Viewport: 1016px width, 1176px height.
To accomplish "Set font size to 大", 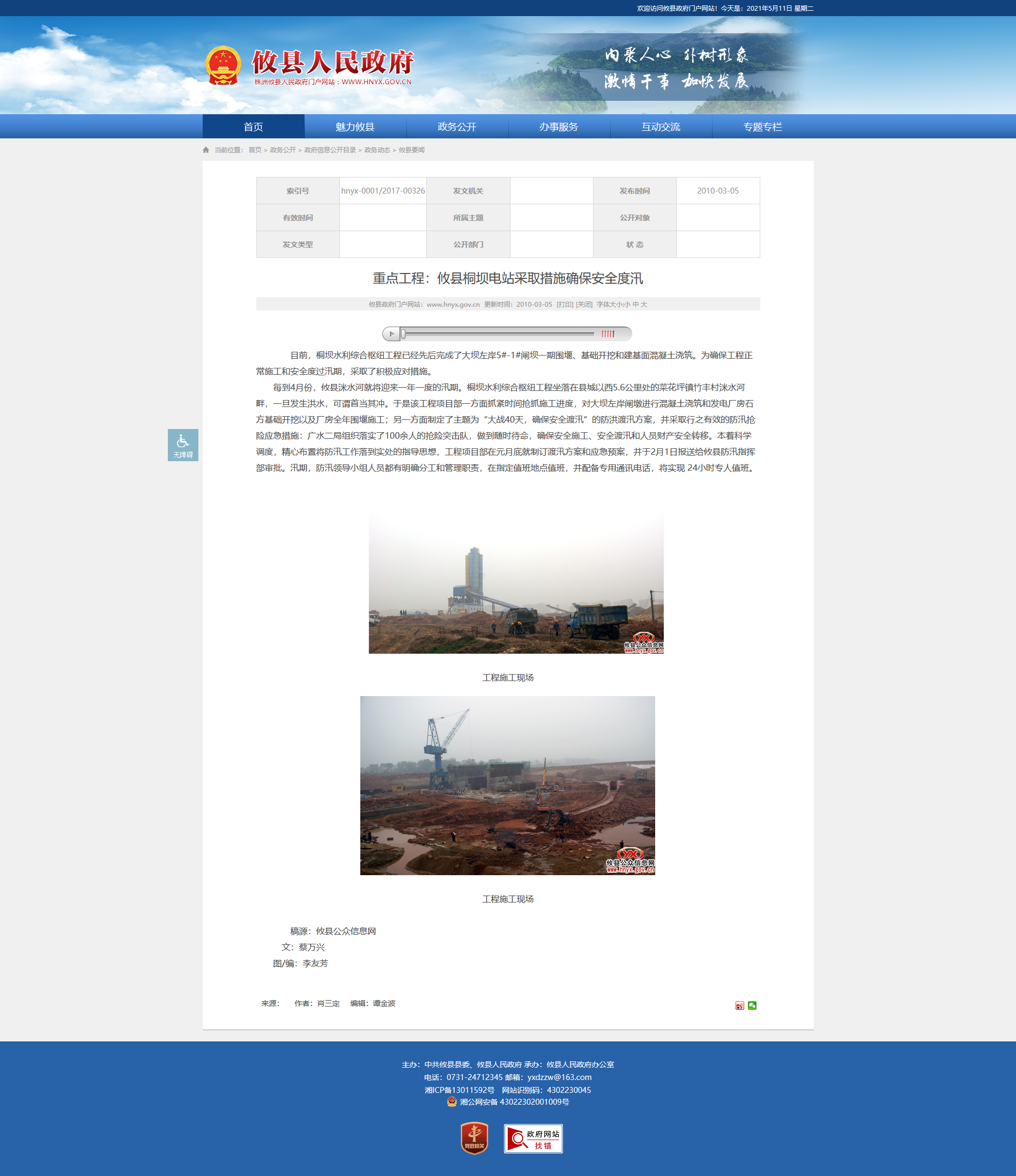I will point(644,304).
